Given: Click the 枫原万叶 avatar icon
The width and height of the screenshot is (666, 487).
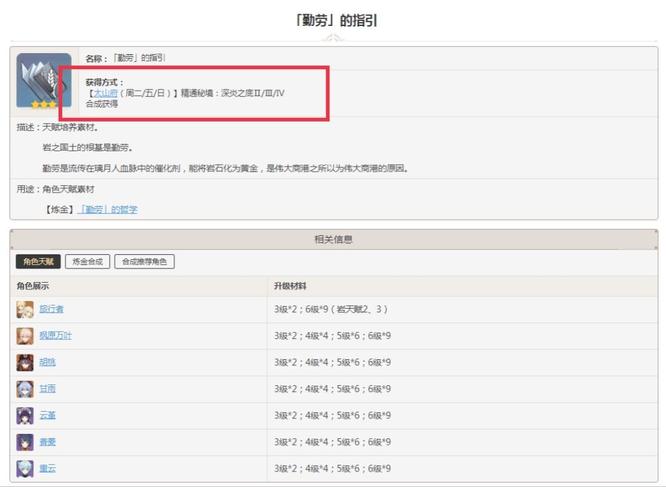Looking at the screenshot, I should (25, 336).
